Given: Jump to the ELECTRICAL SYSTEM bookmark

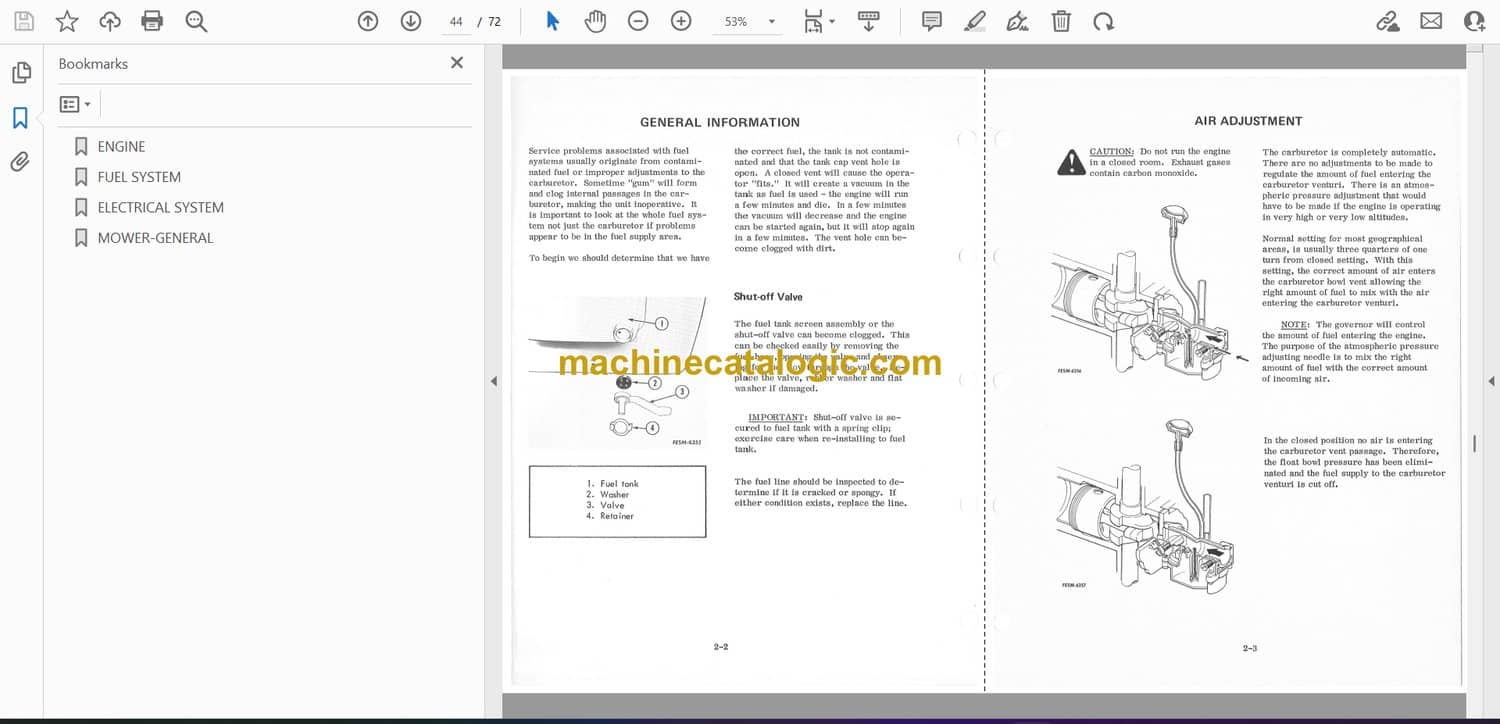Looking at the screenshot, I should [x=160, y=208].
